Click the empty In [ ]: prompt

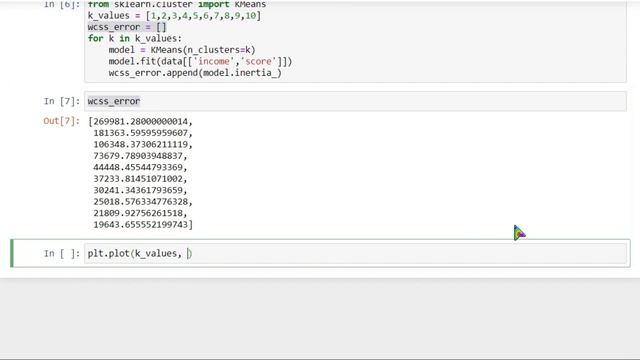pos(62,253)
